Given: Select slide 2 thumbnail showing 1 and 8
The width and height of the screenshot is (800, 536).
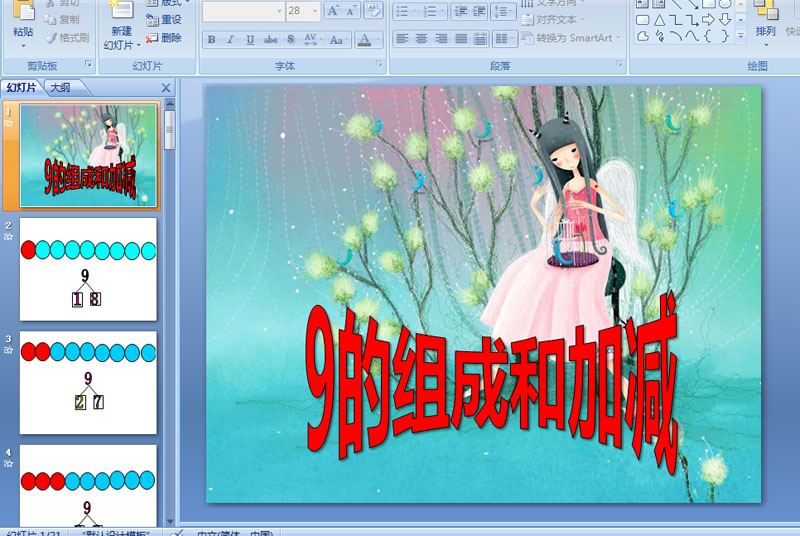Looking at the screenshot, I should (88, 269).
